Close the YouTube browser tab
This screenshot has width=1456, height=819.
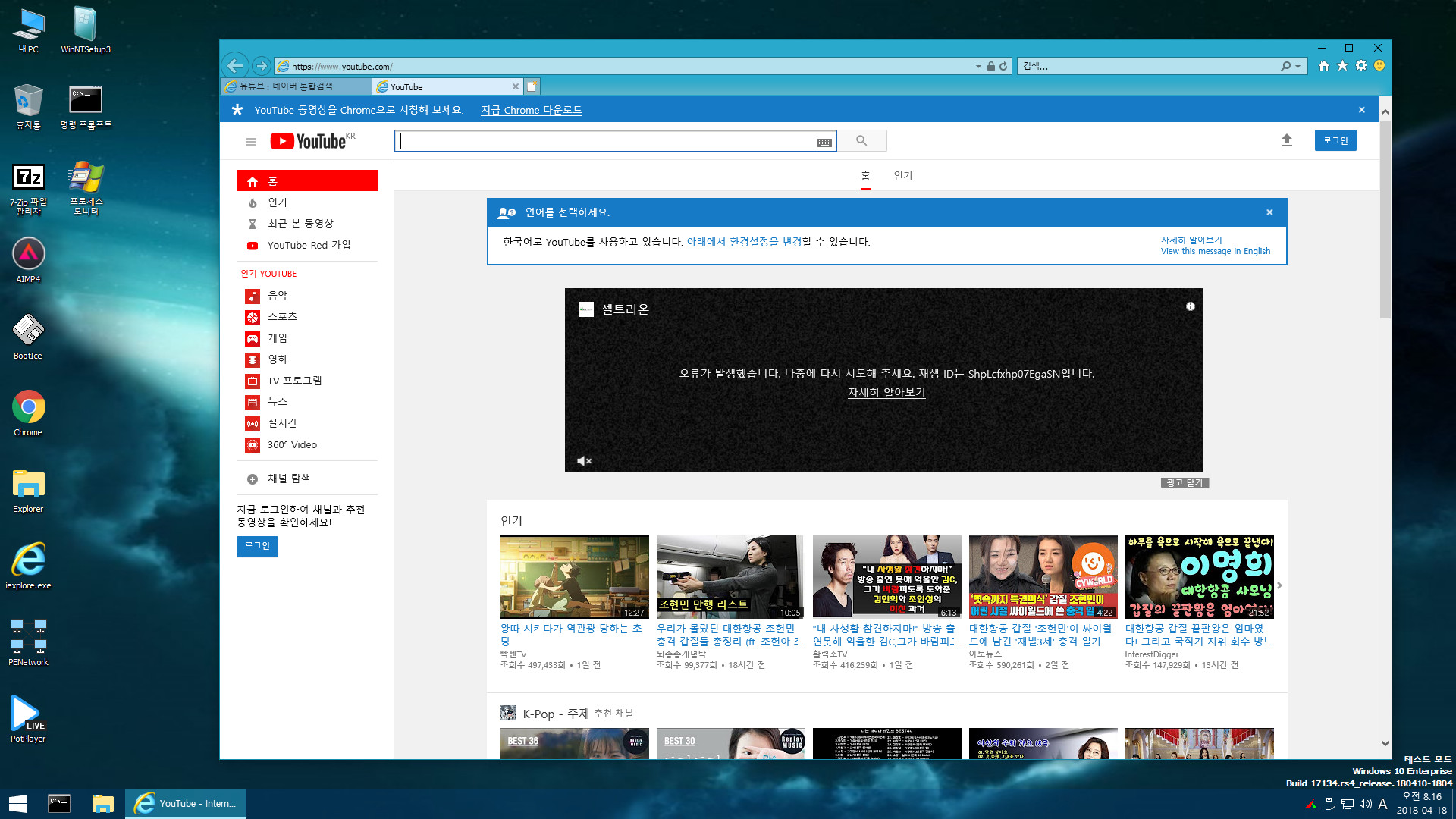[516, 86]
